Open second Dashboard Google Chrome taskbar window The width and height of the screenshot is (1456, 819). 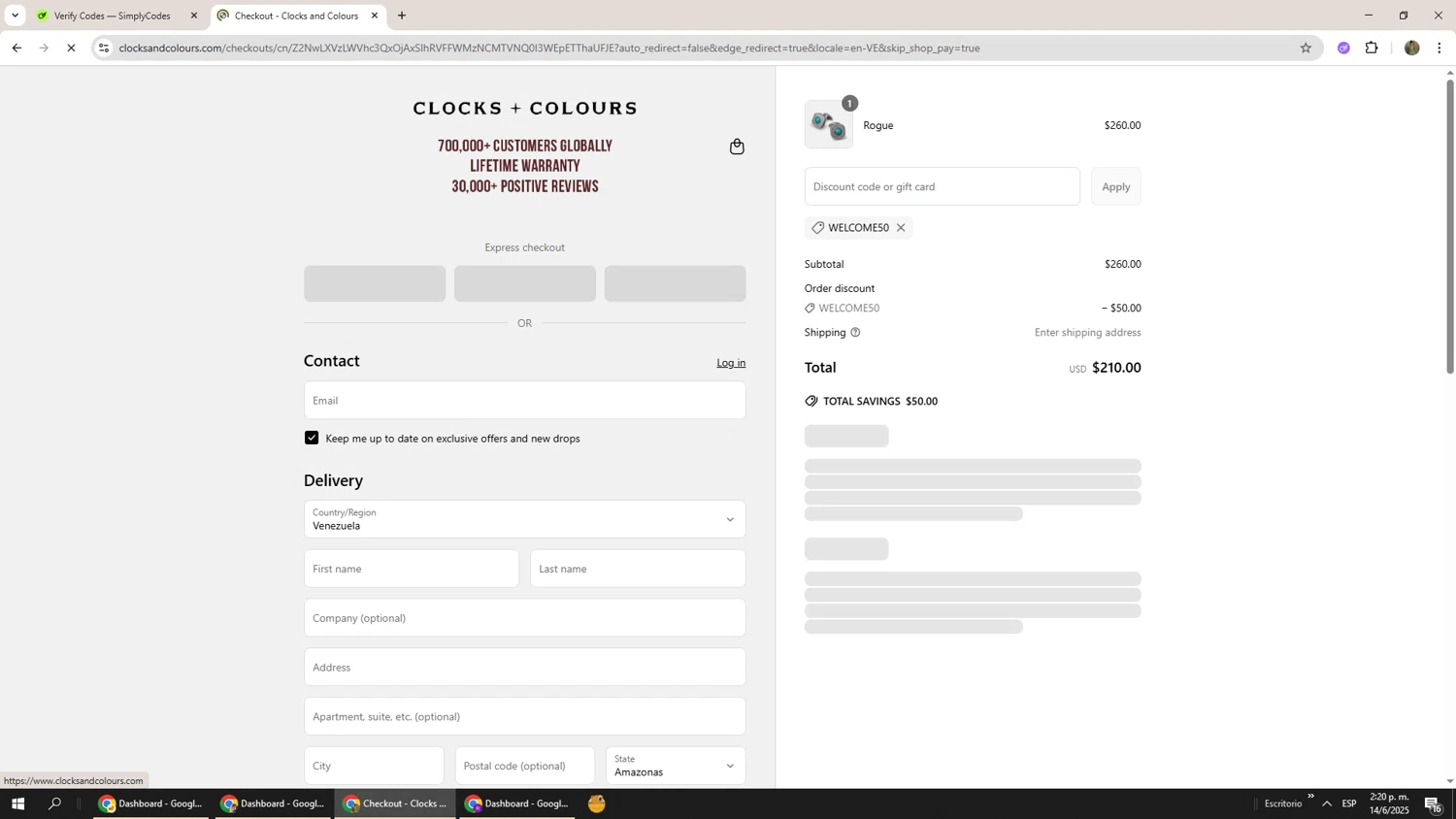274,803
